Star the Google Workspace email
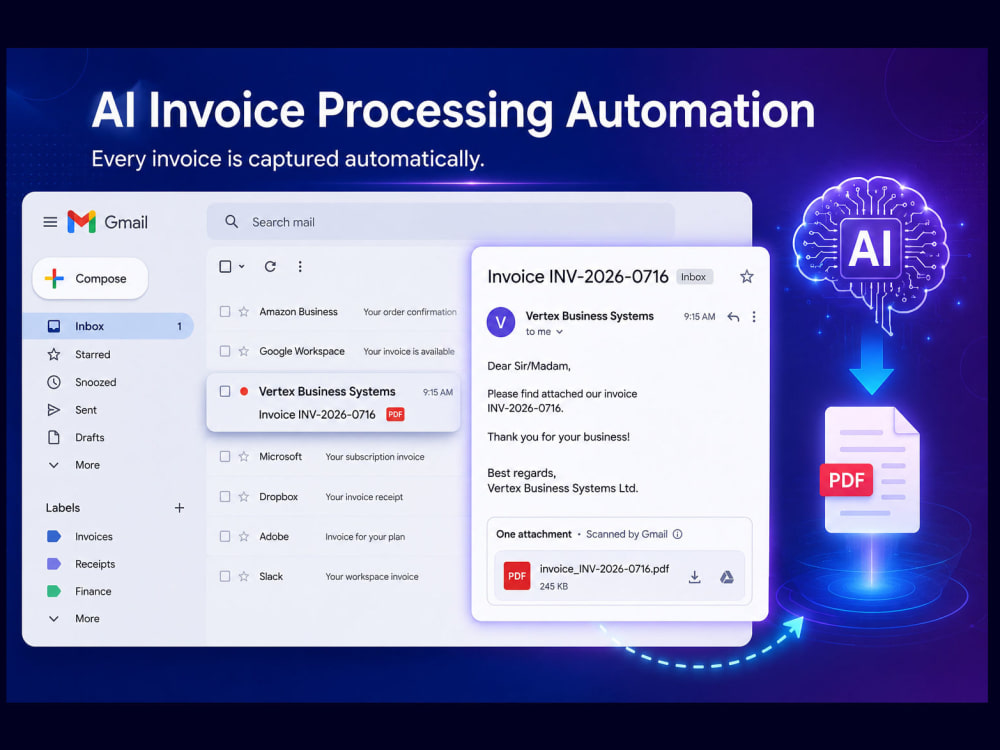Image resolution: width=1000 pixels, height=750 pixels. [x=244, y=351]
